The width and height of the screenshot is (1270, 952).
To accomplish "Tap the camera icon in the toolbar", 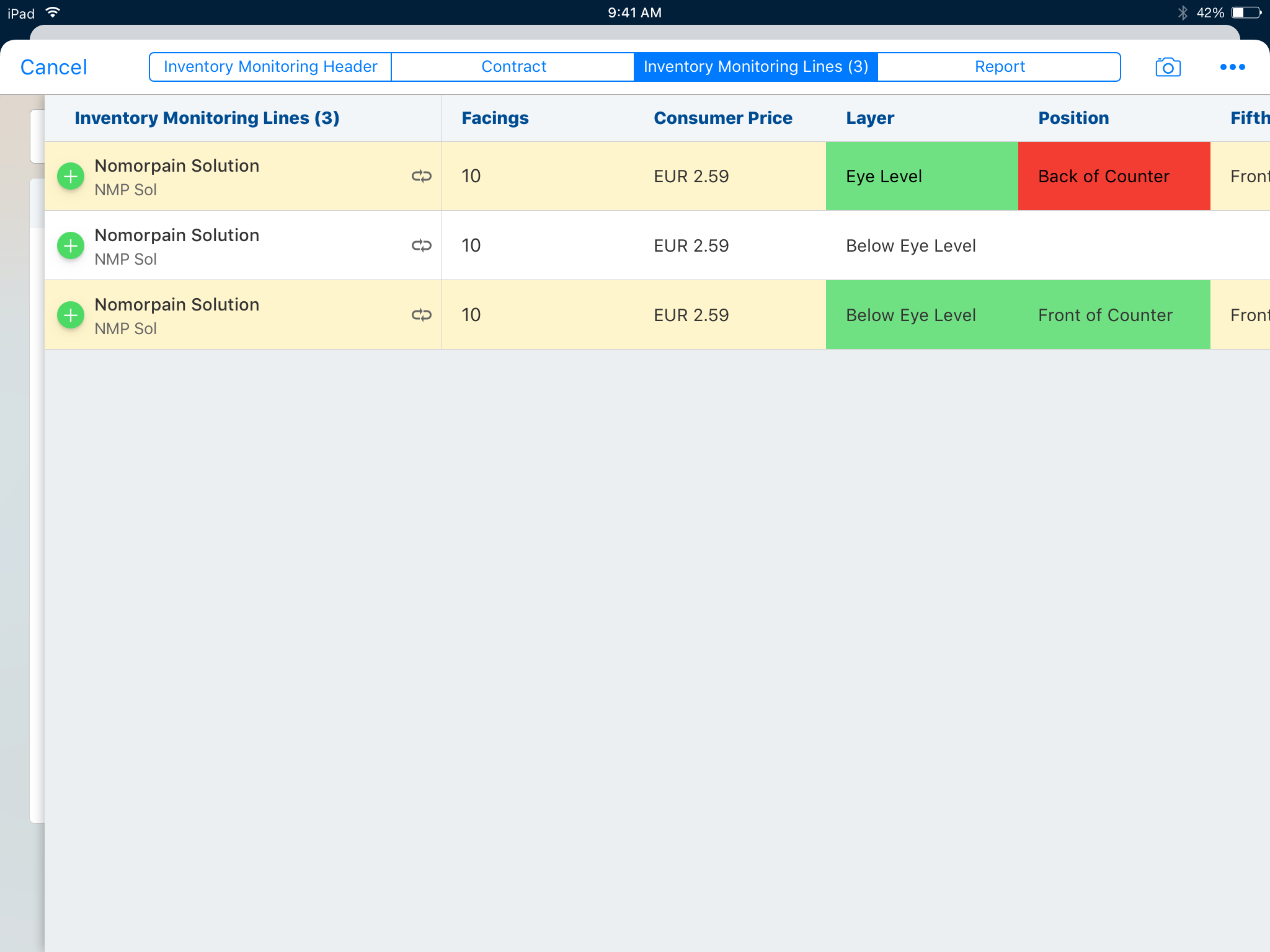I will (x=1168, y=67).
